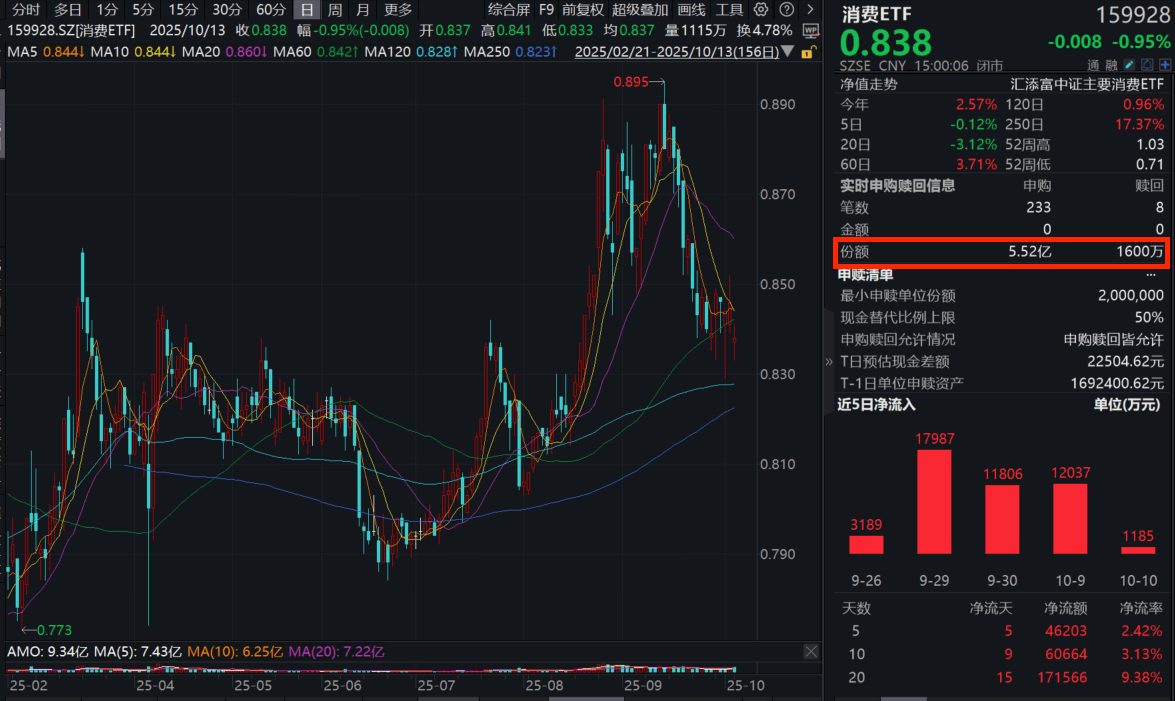Close the AMO indicator panel
This screenshot has height=701, width=1175.
pos(811,651)
